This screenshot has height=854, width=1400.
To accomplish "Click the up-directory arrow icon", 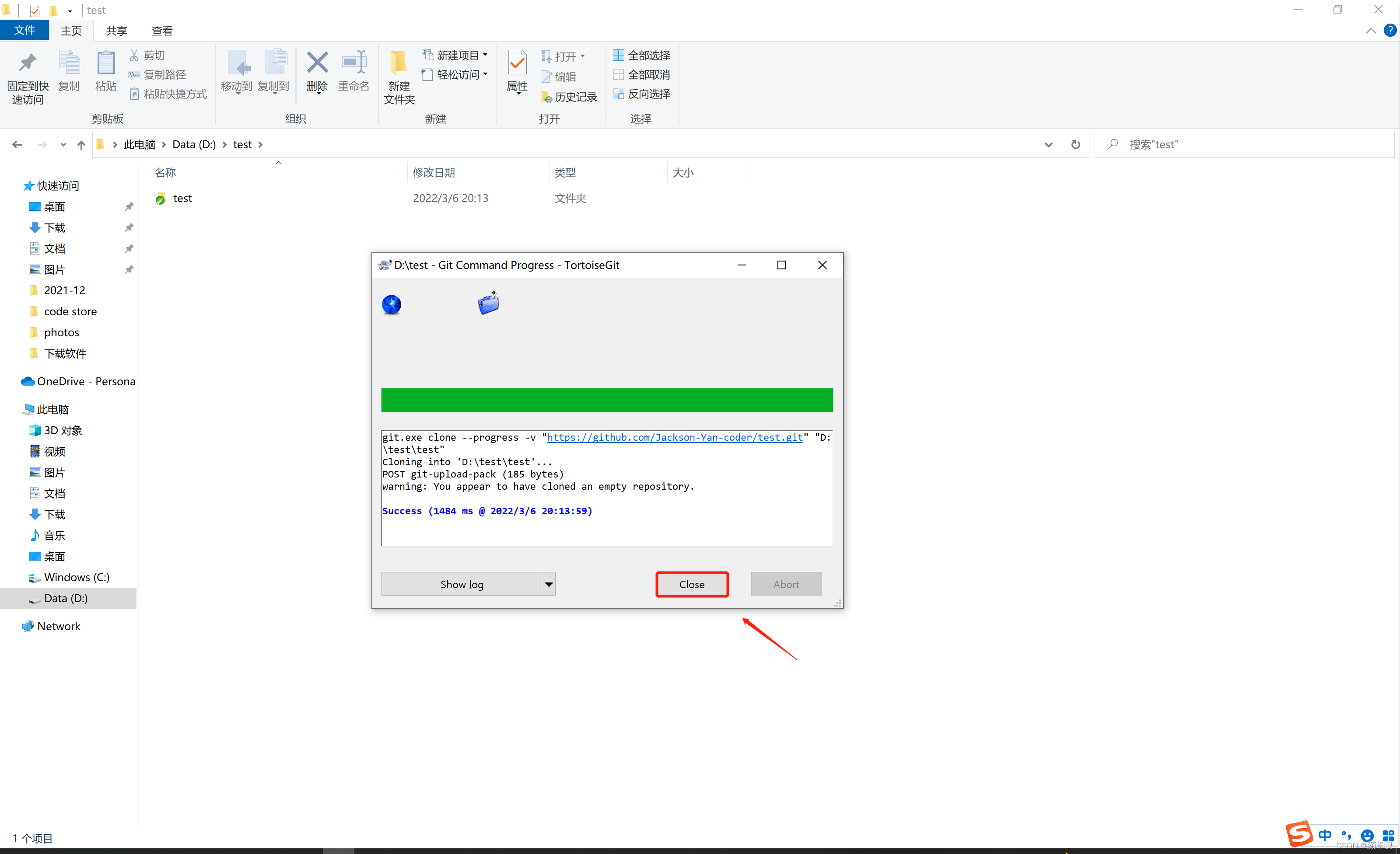I will point(81,145).
